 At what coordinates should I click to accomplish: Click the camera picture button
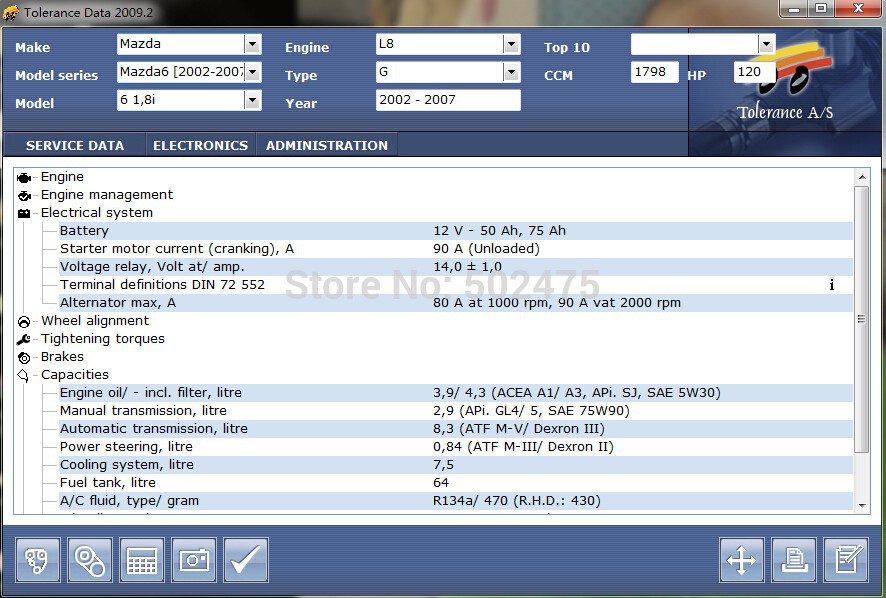(x=194, y=560)
